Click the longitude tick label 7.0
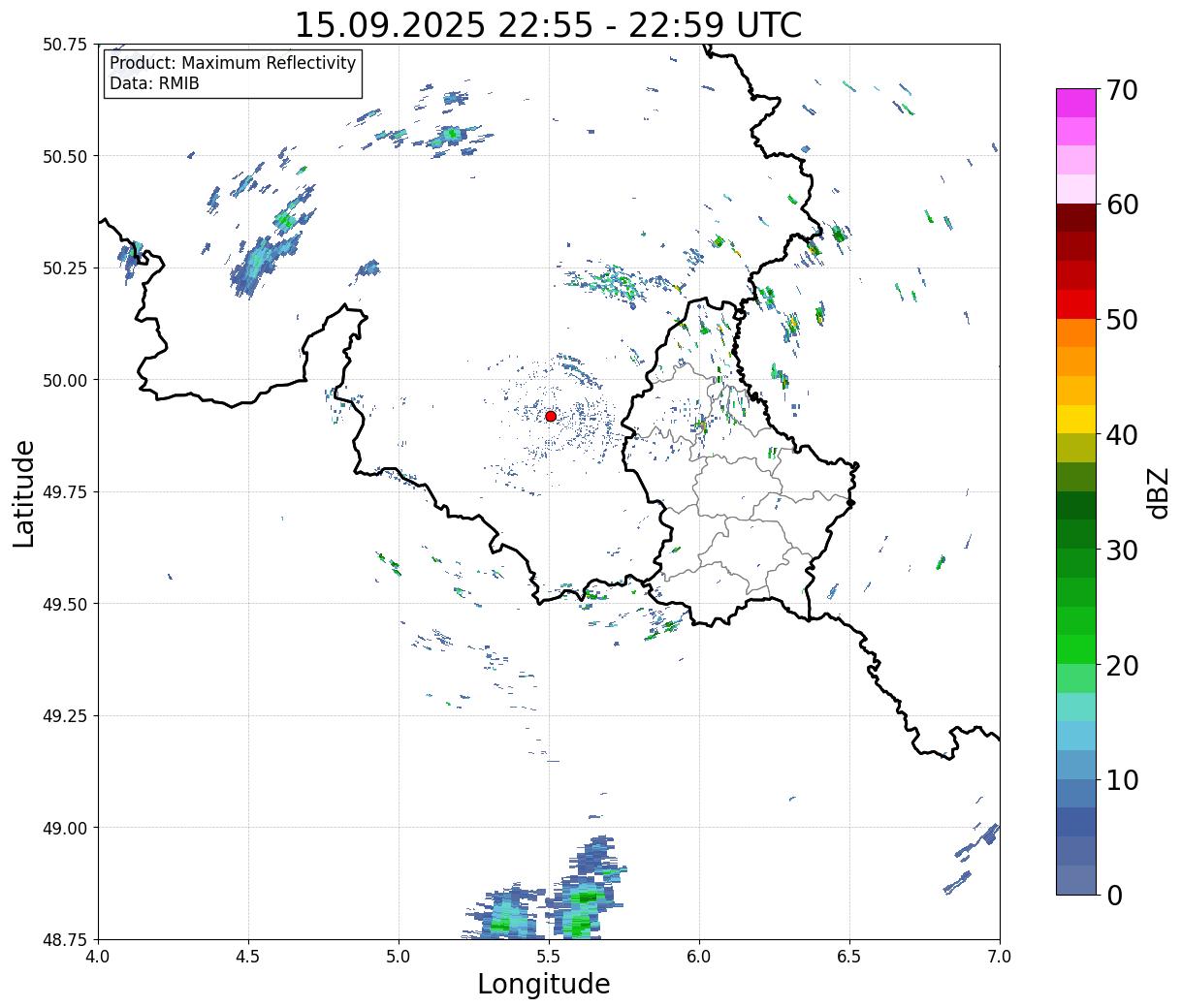This screenshot has height=1008, width=1182. 1000,956
